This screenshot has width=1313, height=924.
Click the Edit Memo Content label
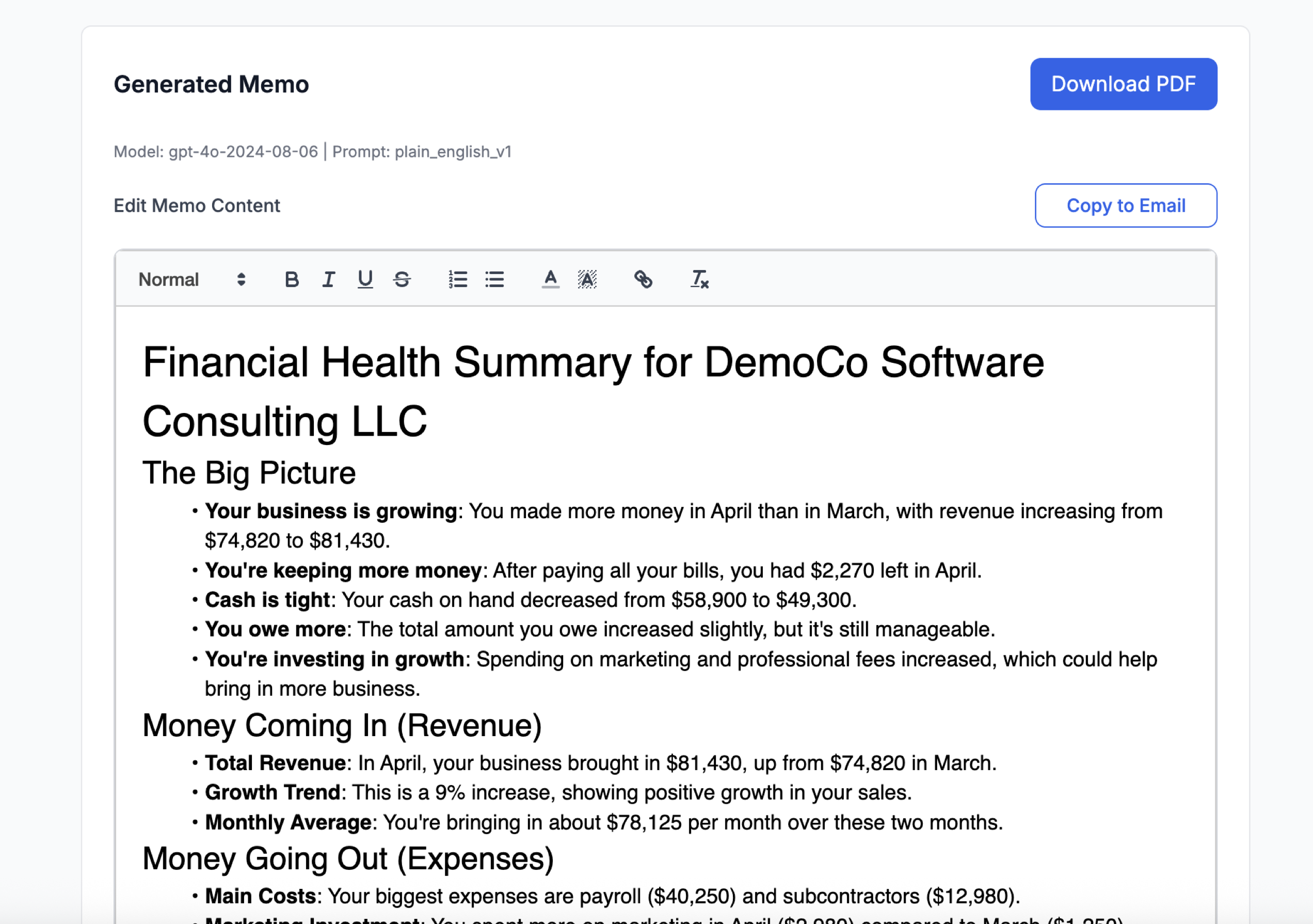[x=197, y=206]
